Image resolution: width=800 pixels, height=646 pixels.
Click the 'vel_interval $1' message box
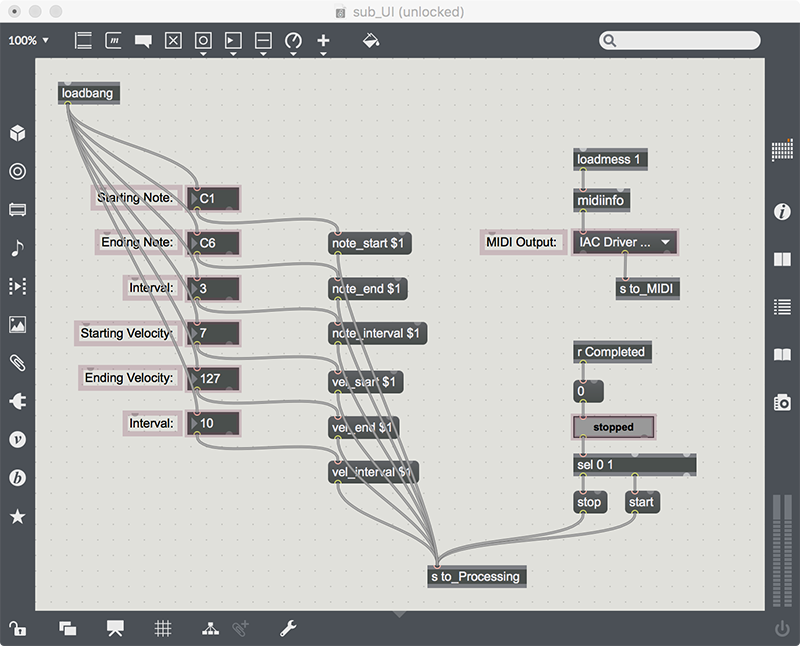coord(373,472)
